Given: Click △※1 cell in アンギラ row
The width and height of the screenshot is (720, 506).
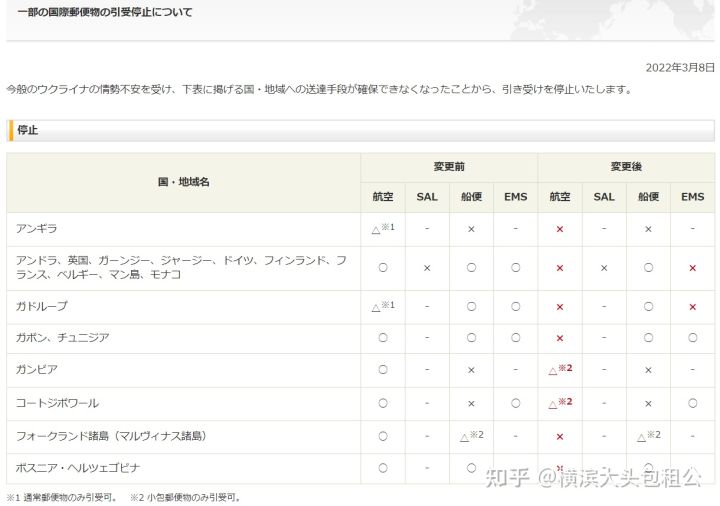Looking at the screenshot, I should [383, 228].
